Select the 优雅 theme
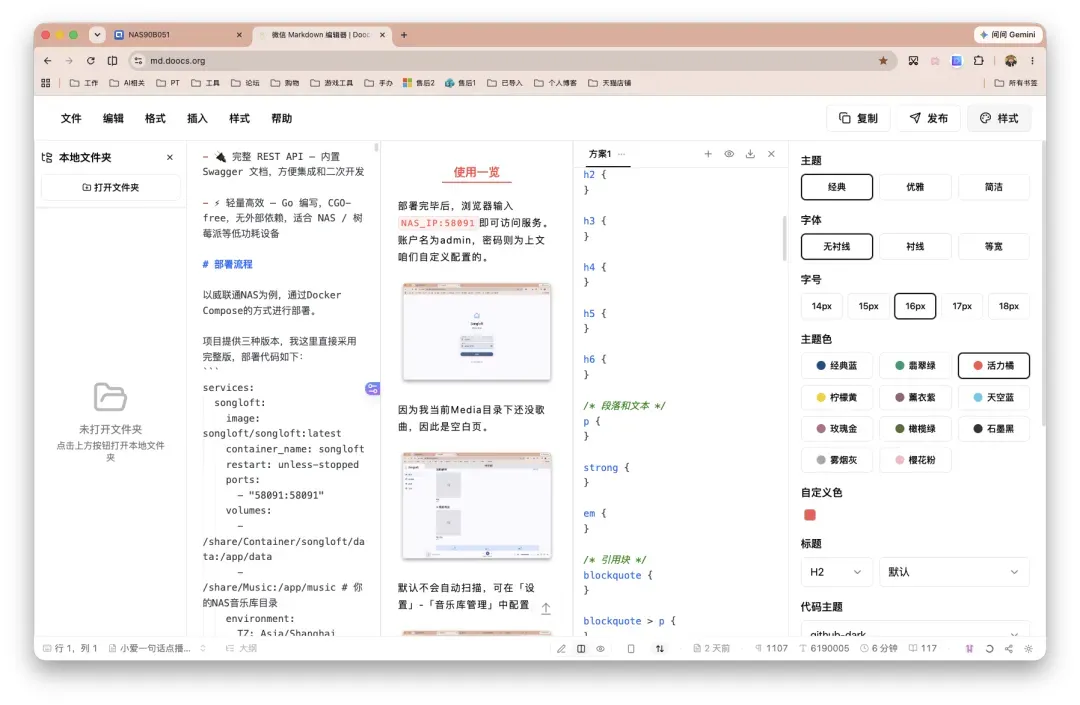The image size is (1080, 705). pyautogui.click(x=915, y=187)
